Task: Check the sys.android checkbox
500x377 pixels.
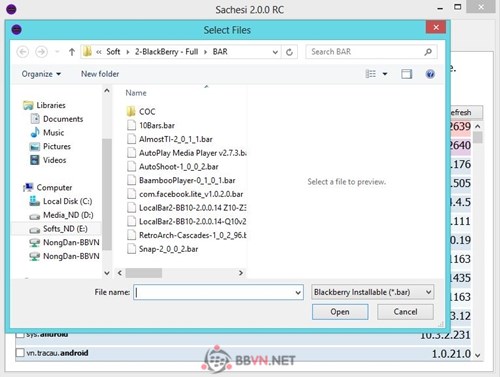Action: (20, 334)
